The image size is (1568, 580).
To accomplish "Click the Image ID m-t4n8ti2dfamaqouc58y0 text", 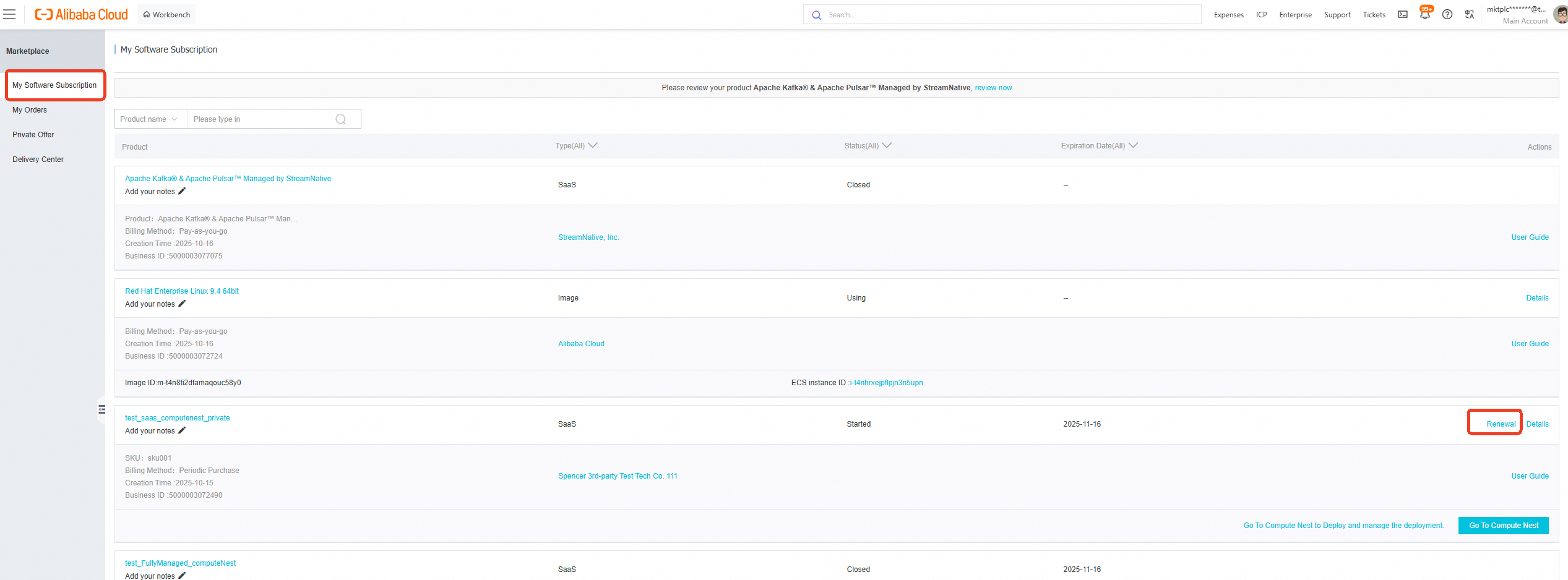I will point(183,383).
